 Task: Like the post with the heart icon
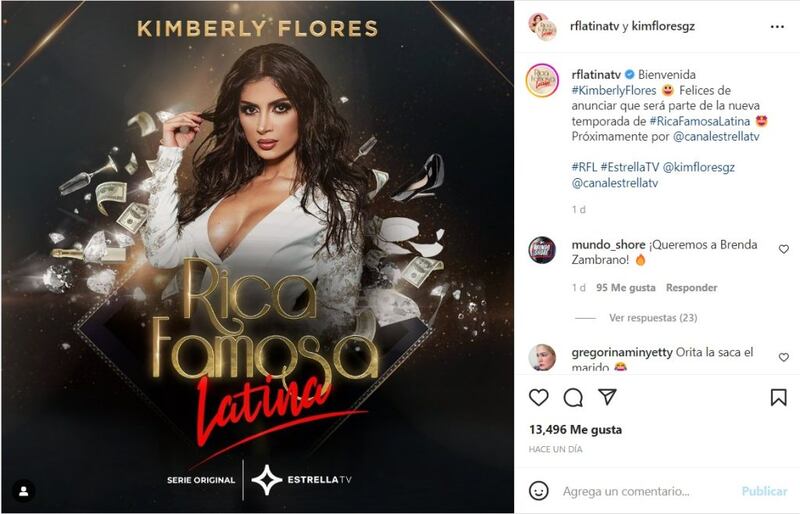(539, 397)
